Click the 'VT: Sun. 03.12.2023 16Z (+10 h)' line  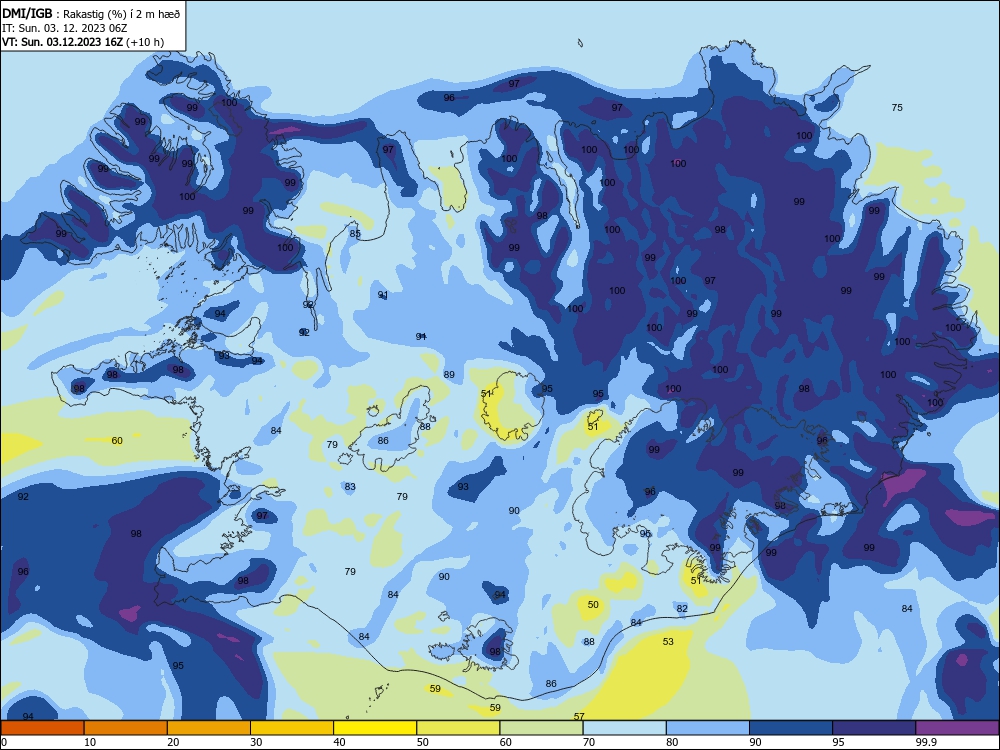[83, 42]
